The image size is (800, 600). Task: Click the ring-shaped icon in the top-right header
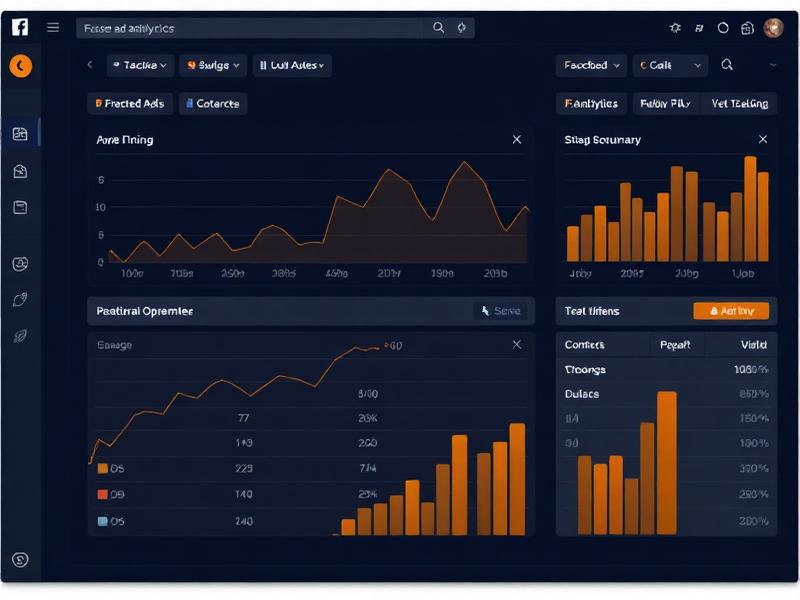click(723, 28)
